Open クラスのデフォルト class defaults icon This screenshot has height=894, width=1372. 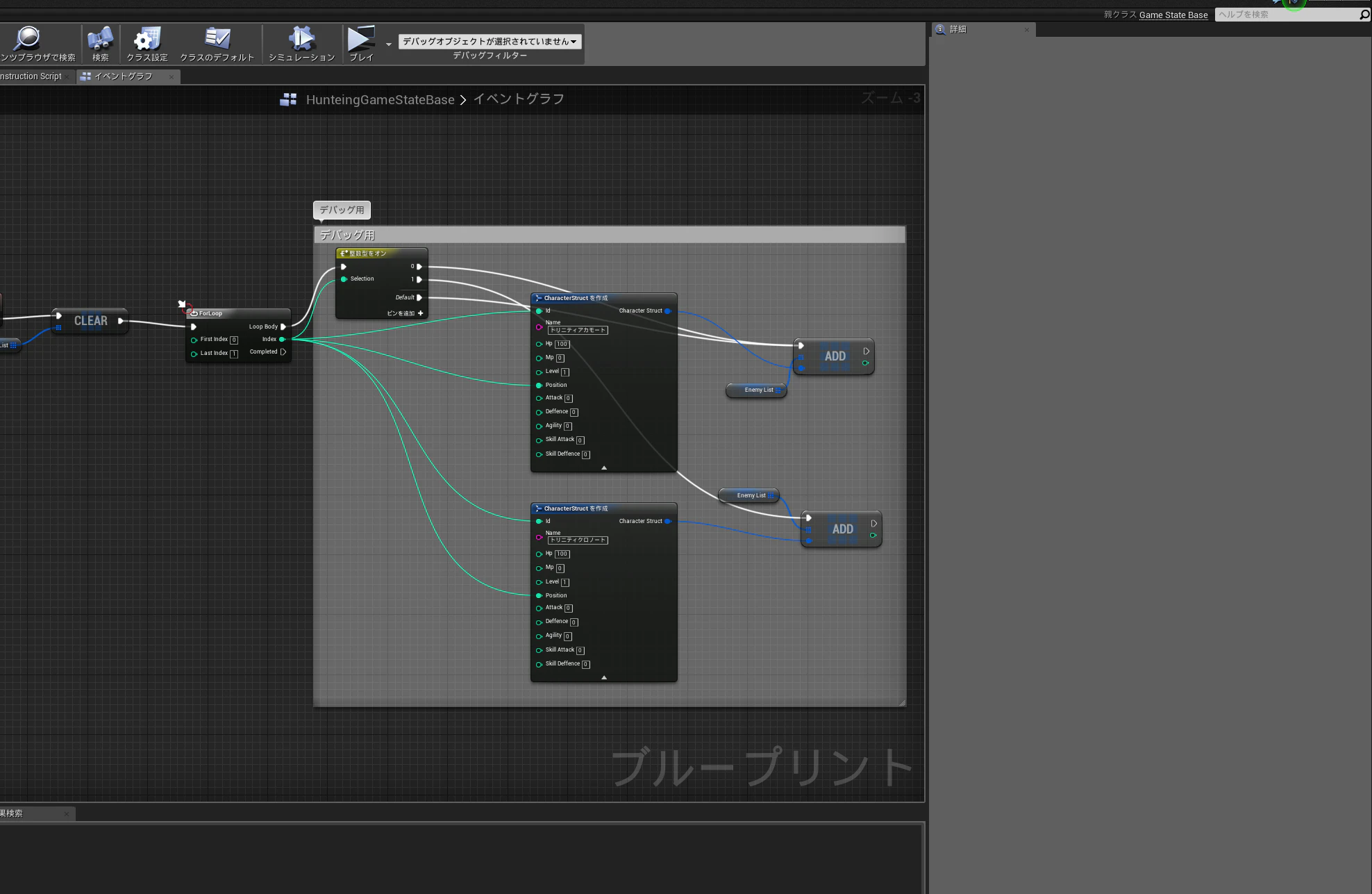pyautogui.click(x=217, y=38)
